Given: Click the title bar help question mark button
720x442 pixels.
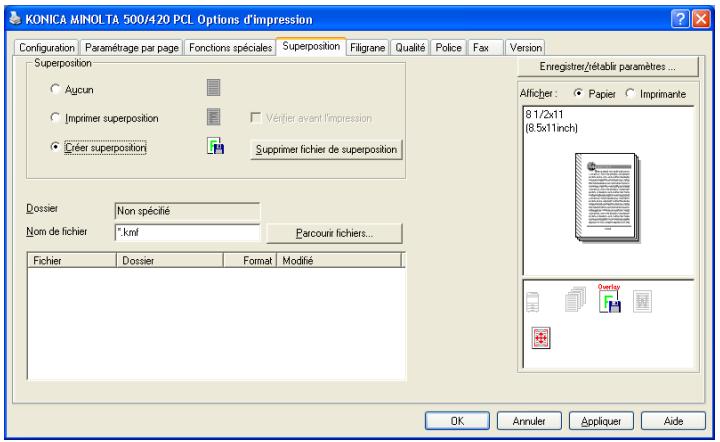Looking at the screenshot, I should [680, 19].
